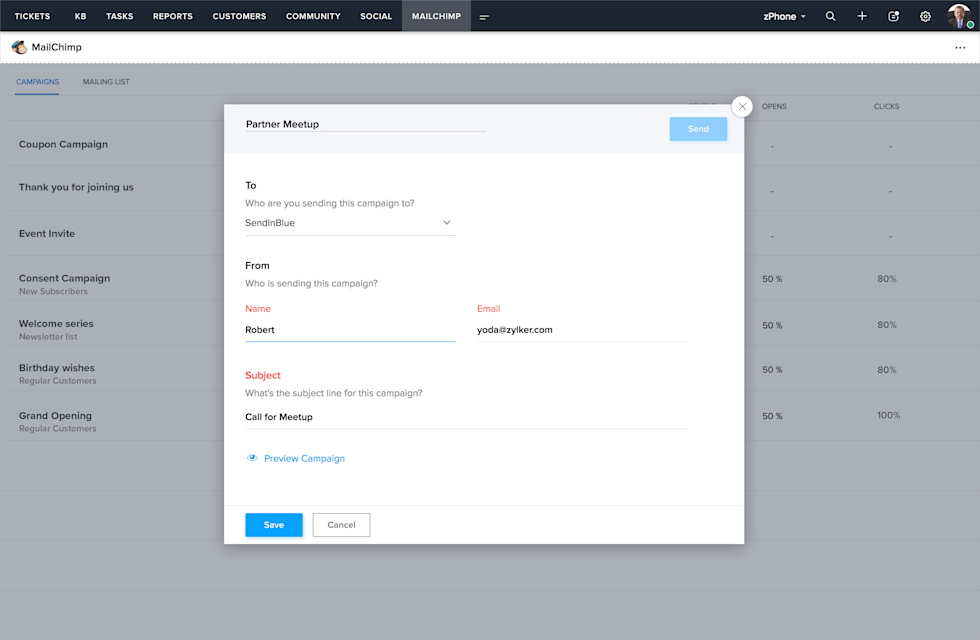Select the CAMPAIGNS tab

[x=37, y=82]
